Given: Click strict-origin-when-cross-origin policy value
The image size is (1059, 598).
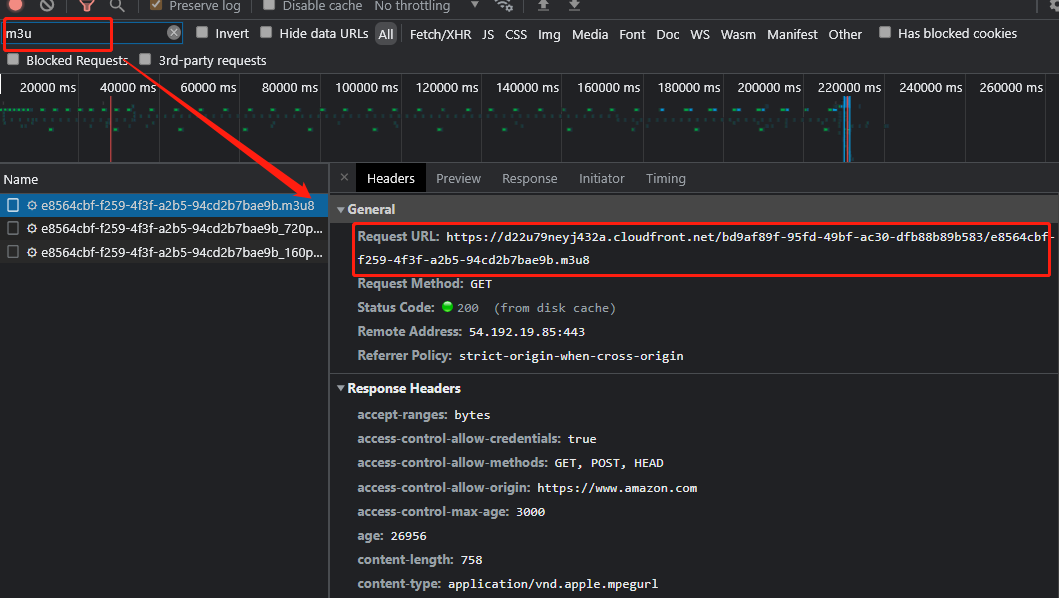Looking at the screenshot, I should [x=571, y=356].
